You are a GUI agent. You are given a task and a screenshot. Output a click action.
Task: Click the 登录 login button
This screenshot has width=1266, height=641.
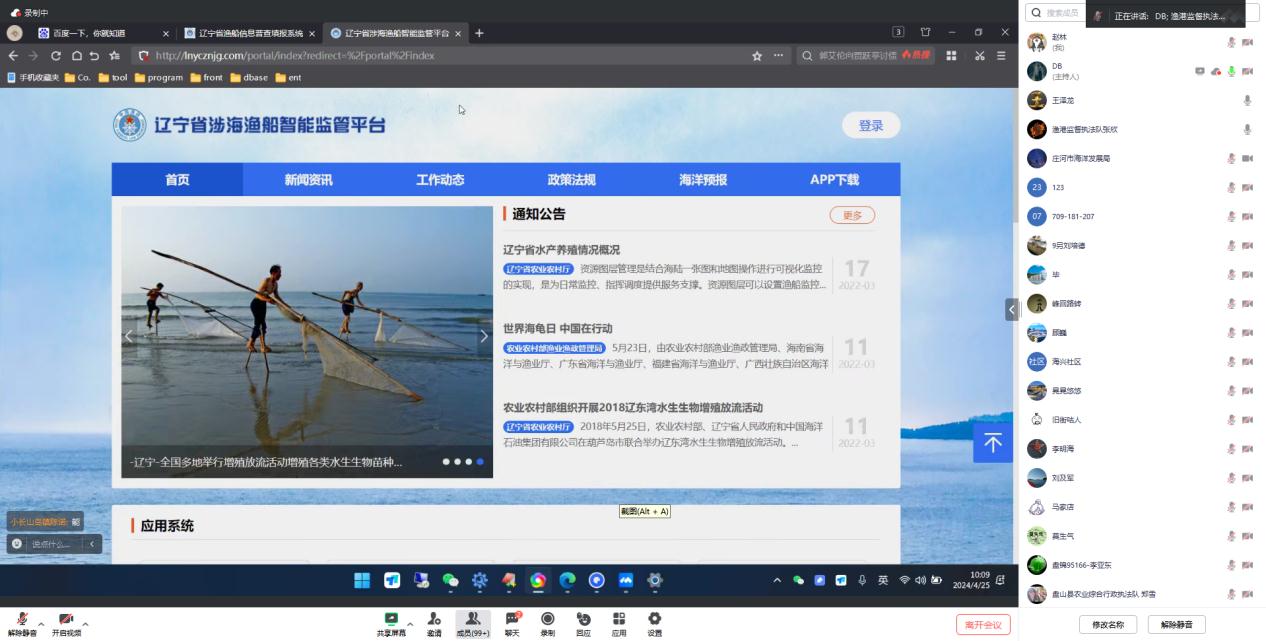(x=870, y=125)
